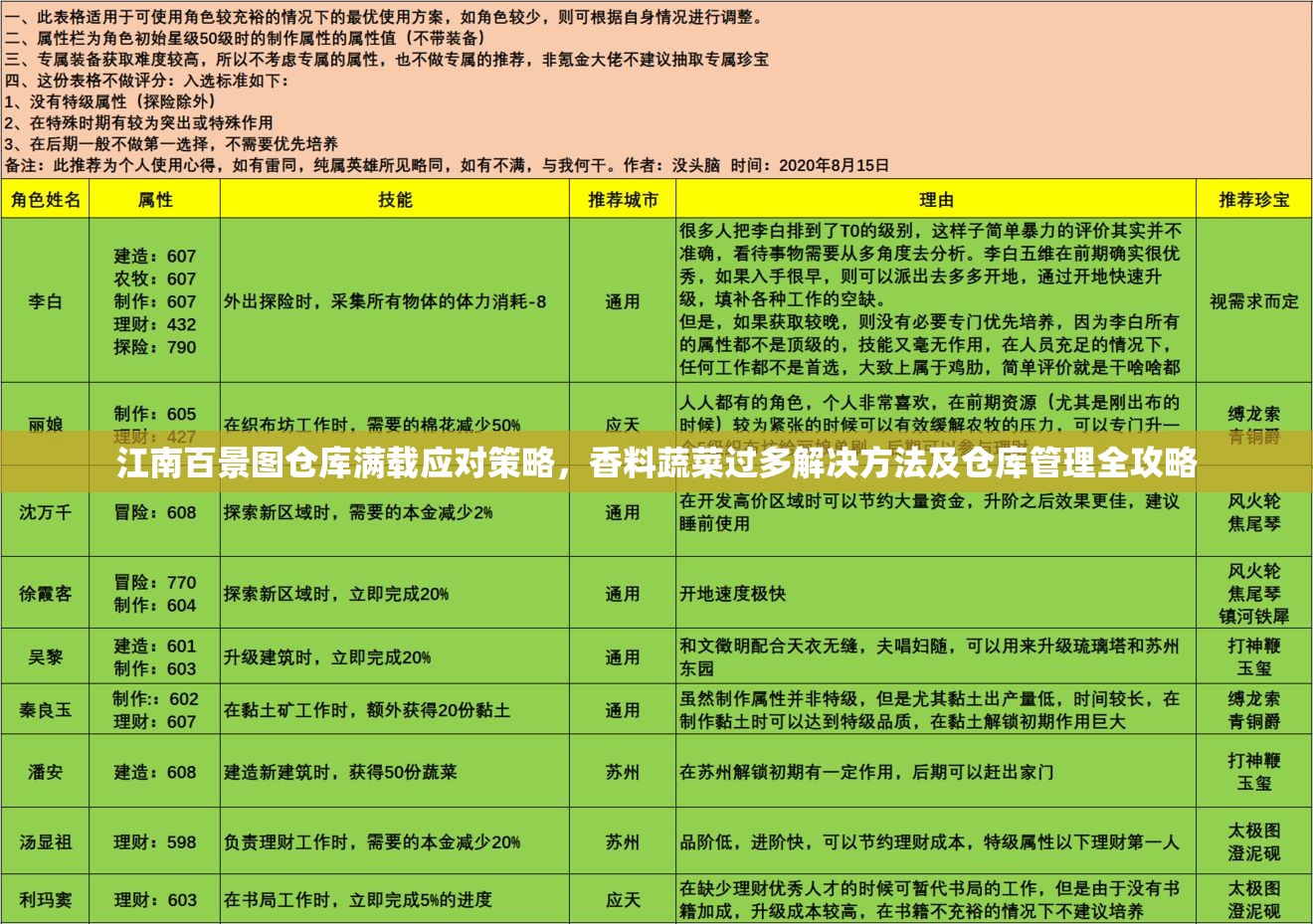This screenshot has height=924, width=1313.
Task: Click 徐霞客's attribute 冒险：770
Action: point(155,582)
